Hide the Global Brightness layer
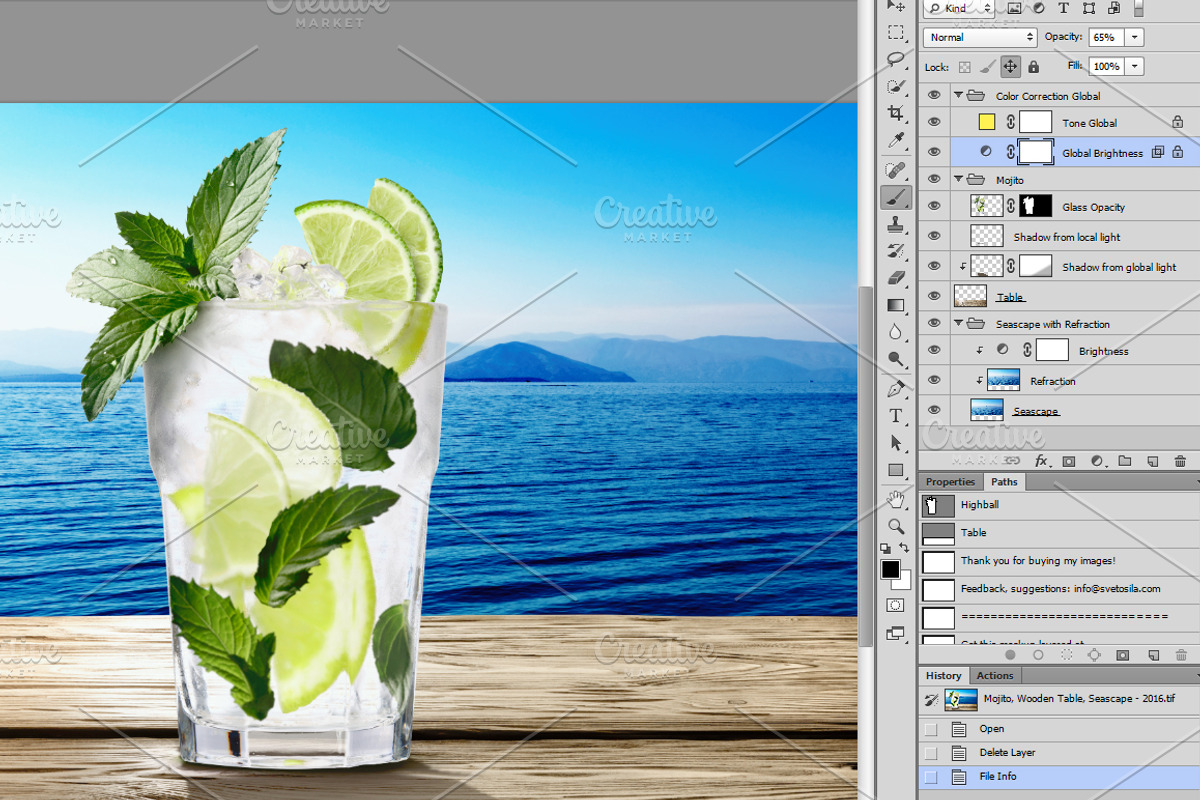The image size is (1200, 800). pyautogui.click(x=934, y=152)
